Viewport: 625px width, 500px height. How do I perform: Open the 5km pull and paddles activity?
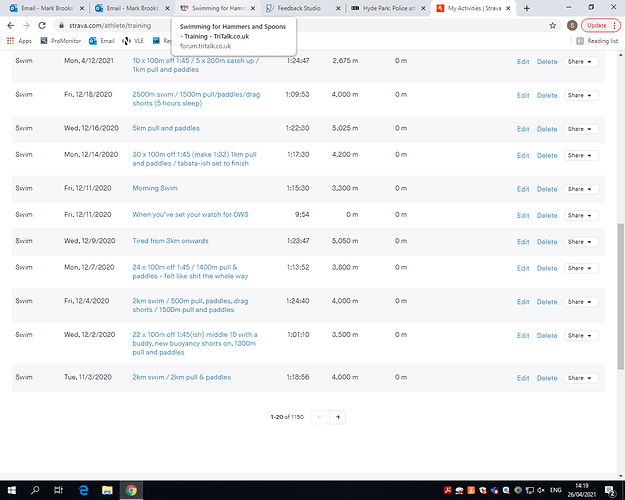click(x=166, y=128)
